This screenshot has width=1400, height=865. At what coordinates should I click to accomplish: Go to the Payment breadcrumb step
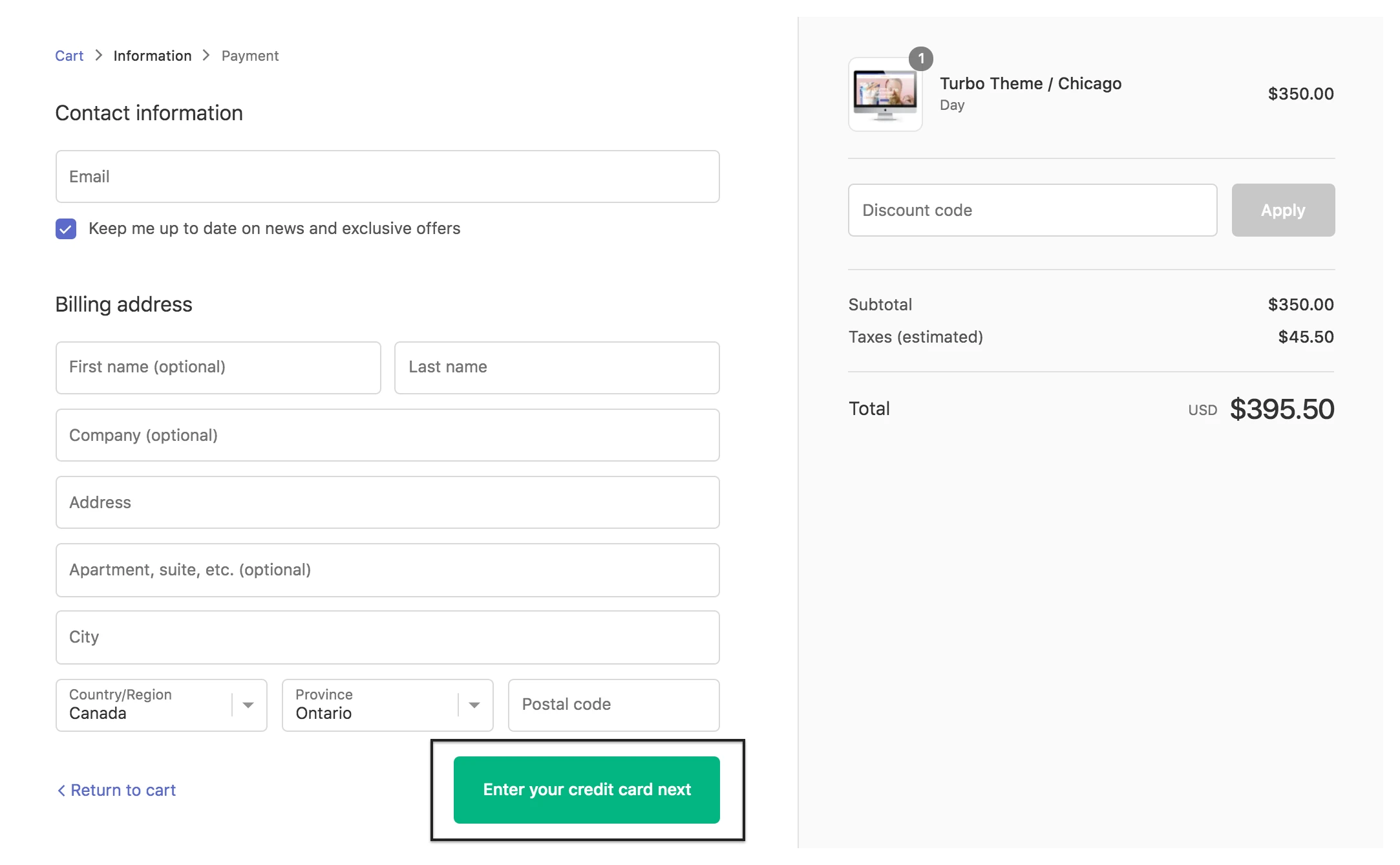(x=250, y=56)
